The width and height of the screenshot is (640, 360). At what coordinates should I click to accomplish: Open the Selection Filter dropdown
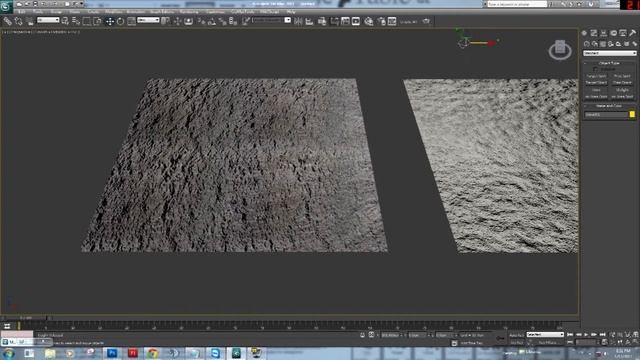pyautogui.click(x=48, y=20)
